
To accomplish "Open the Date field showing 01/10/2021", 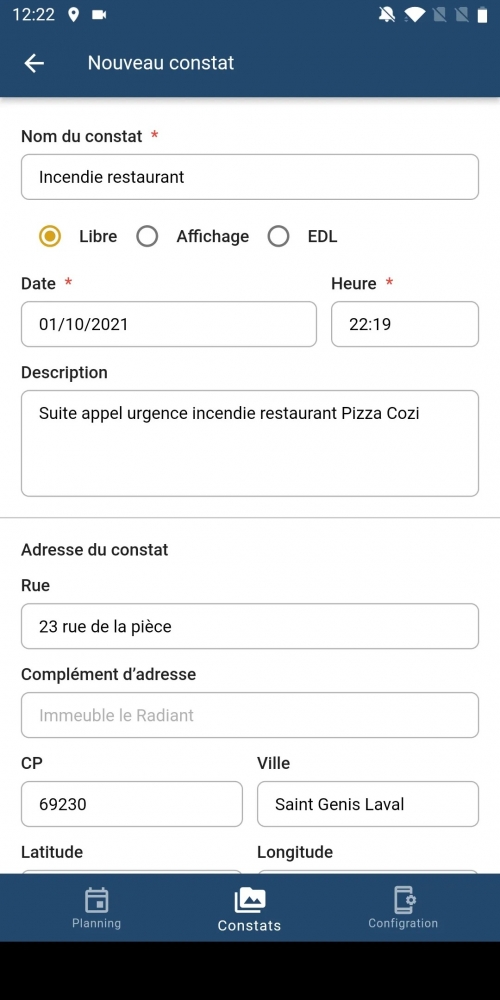I will [169, 324].
